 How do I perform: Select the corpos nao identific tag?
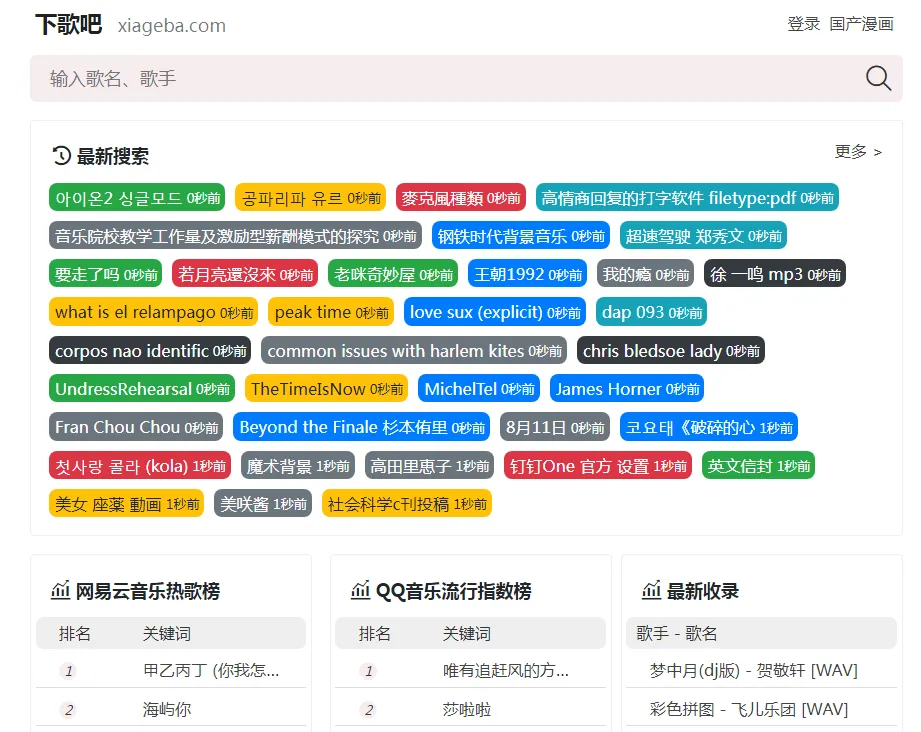click(x=150, y=351)
